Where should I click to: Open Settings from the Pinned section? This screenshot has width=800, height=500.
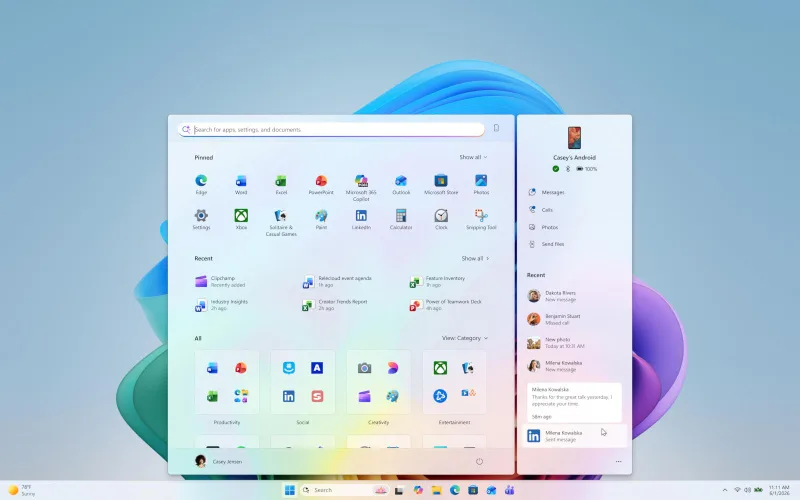point(201,220)
